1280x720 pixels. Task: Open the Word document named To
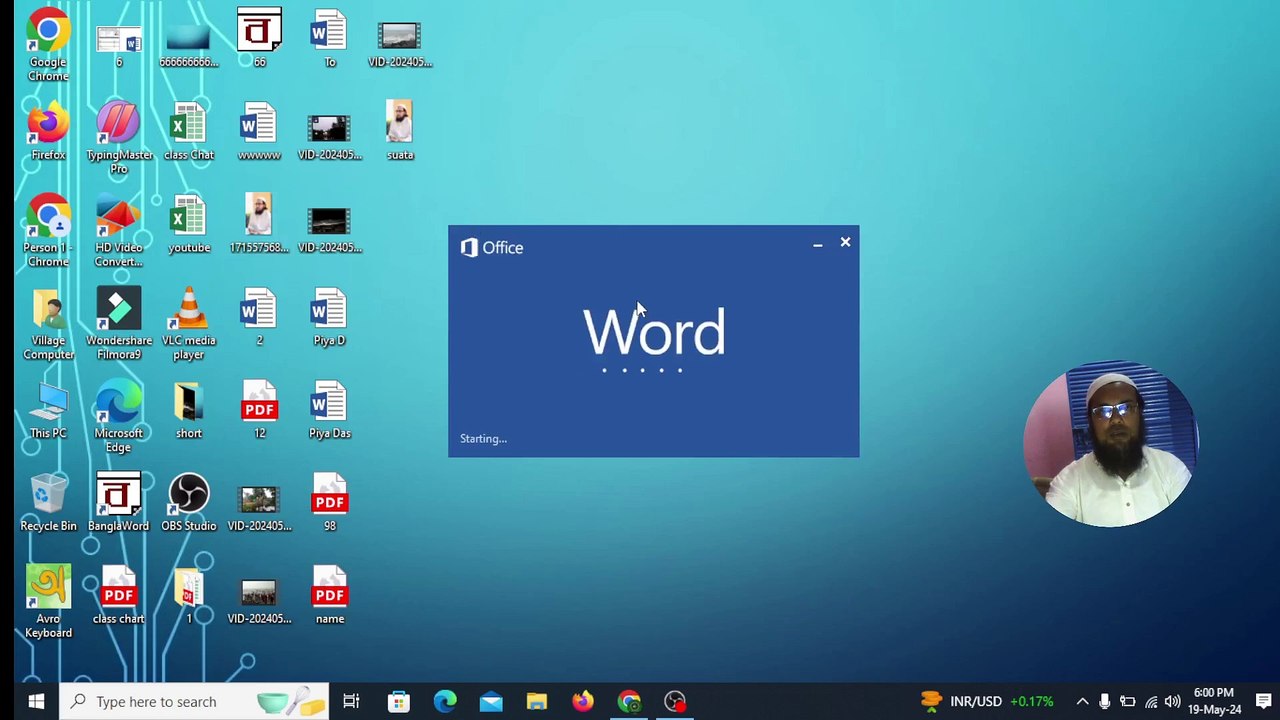click(x=329, y=38)
